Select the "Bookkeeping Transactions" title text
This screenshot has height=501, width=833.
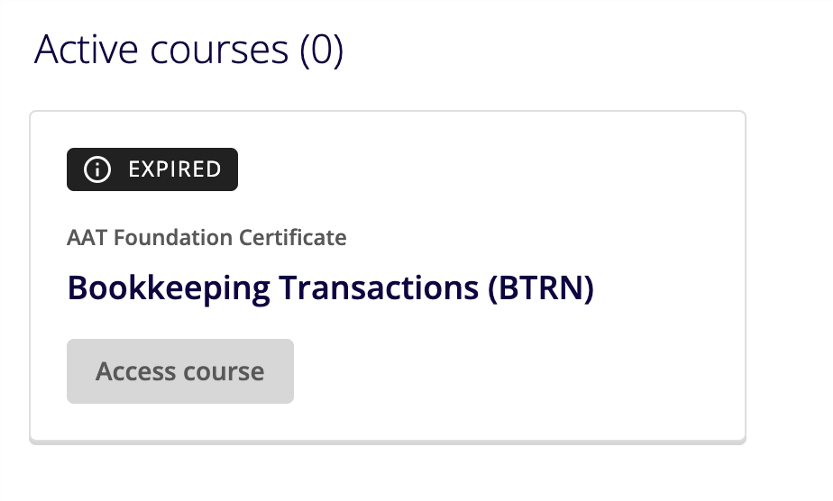(273, 288)
